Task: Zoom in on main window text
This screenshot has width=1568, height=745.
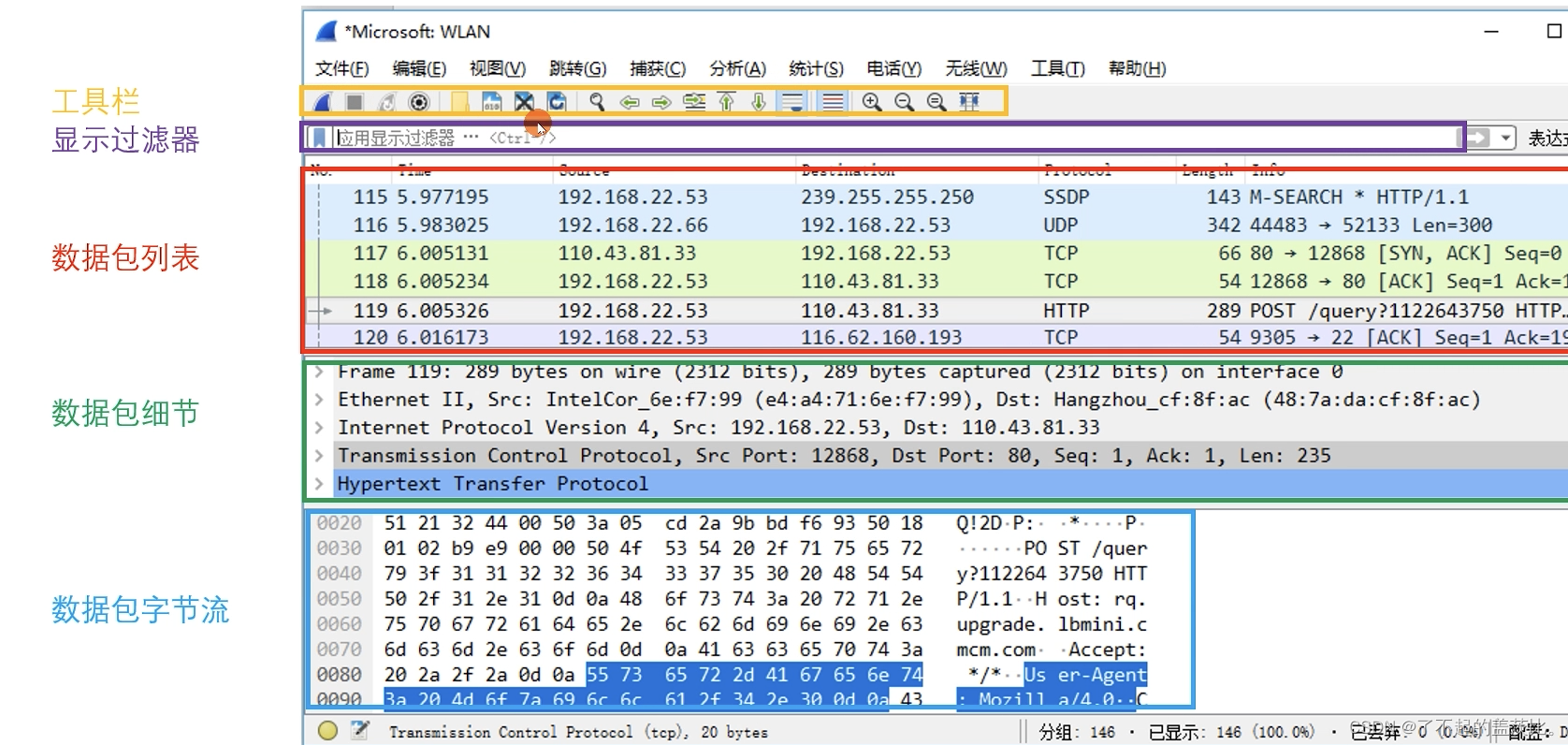Action: (872, 102)
